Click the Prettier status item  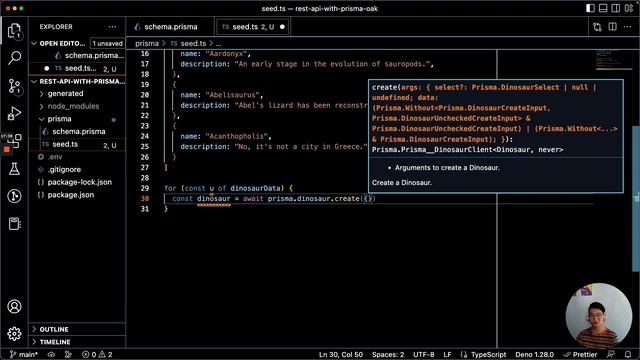click(x=580, y=354)
